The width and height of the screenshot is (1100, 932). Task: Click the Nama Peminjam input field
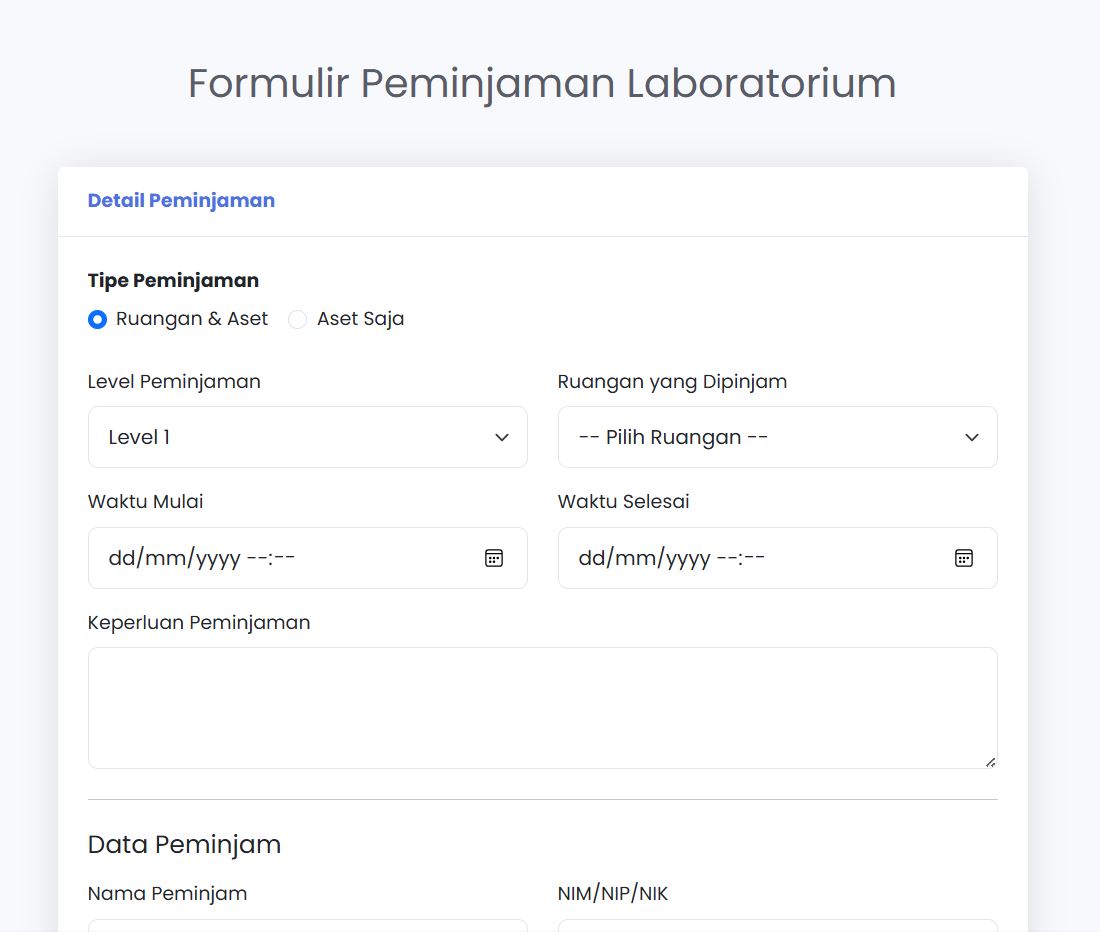pyautogui.click(x=307, y=928)
